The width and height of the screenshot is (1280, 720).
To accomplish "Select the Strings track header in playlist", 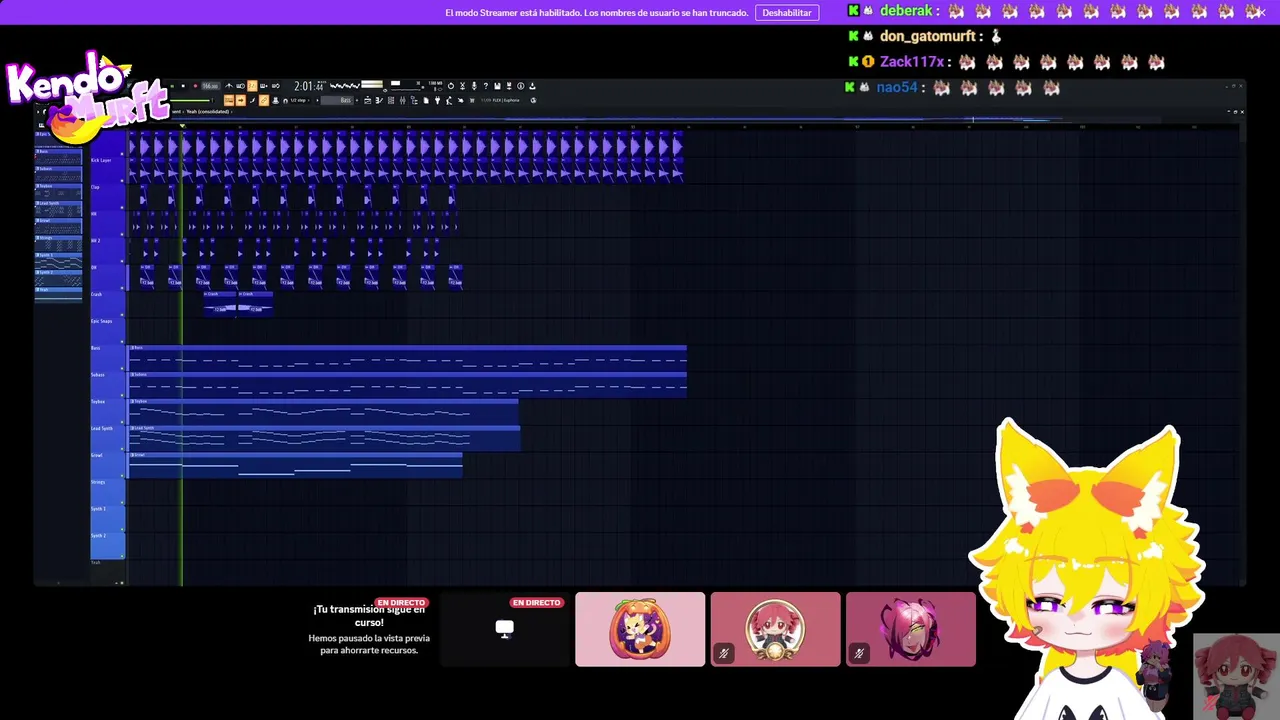I will [106, 493].
